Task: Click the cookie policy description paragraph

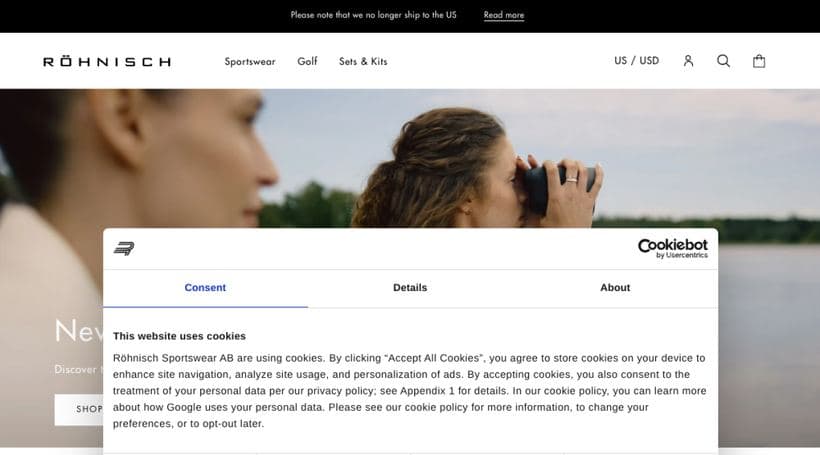Action: (x=409, y=391)
